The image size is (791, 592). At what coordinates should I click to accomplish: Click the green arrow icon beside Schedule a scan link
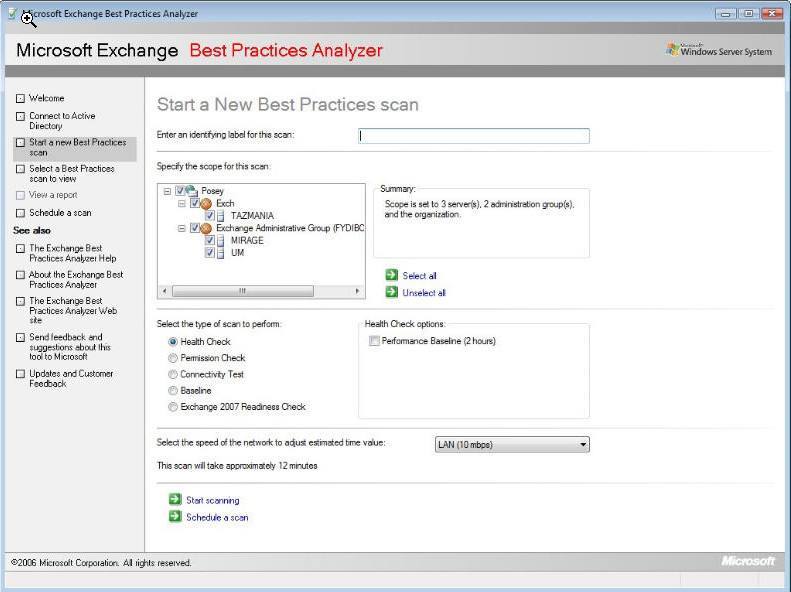pos(175,516)
